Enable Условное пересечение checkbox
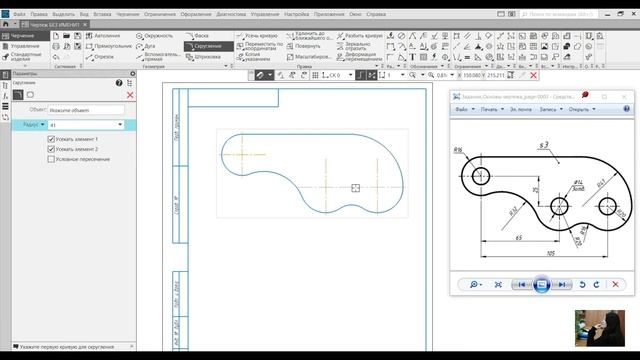640x360 pixels. click(x=51, y=159)
